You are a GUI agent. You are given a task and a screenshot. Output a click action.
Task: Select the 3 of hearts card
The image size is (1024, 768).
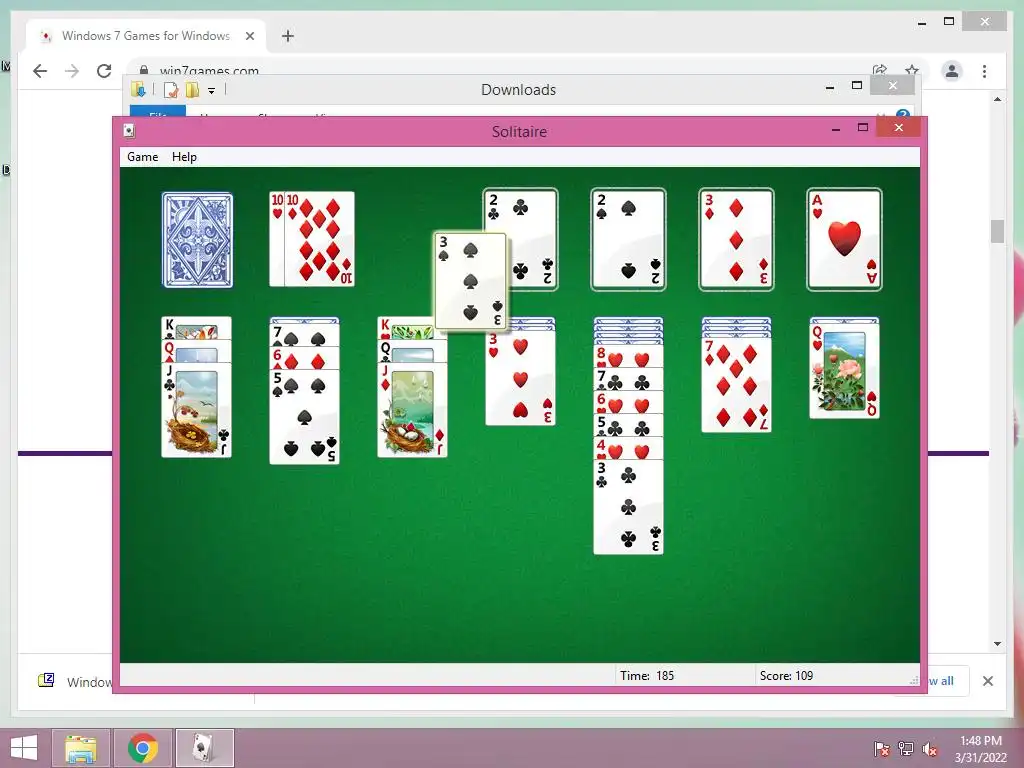pos(520,377)
